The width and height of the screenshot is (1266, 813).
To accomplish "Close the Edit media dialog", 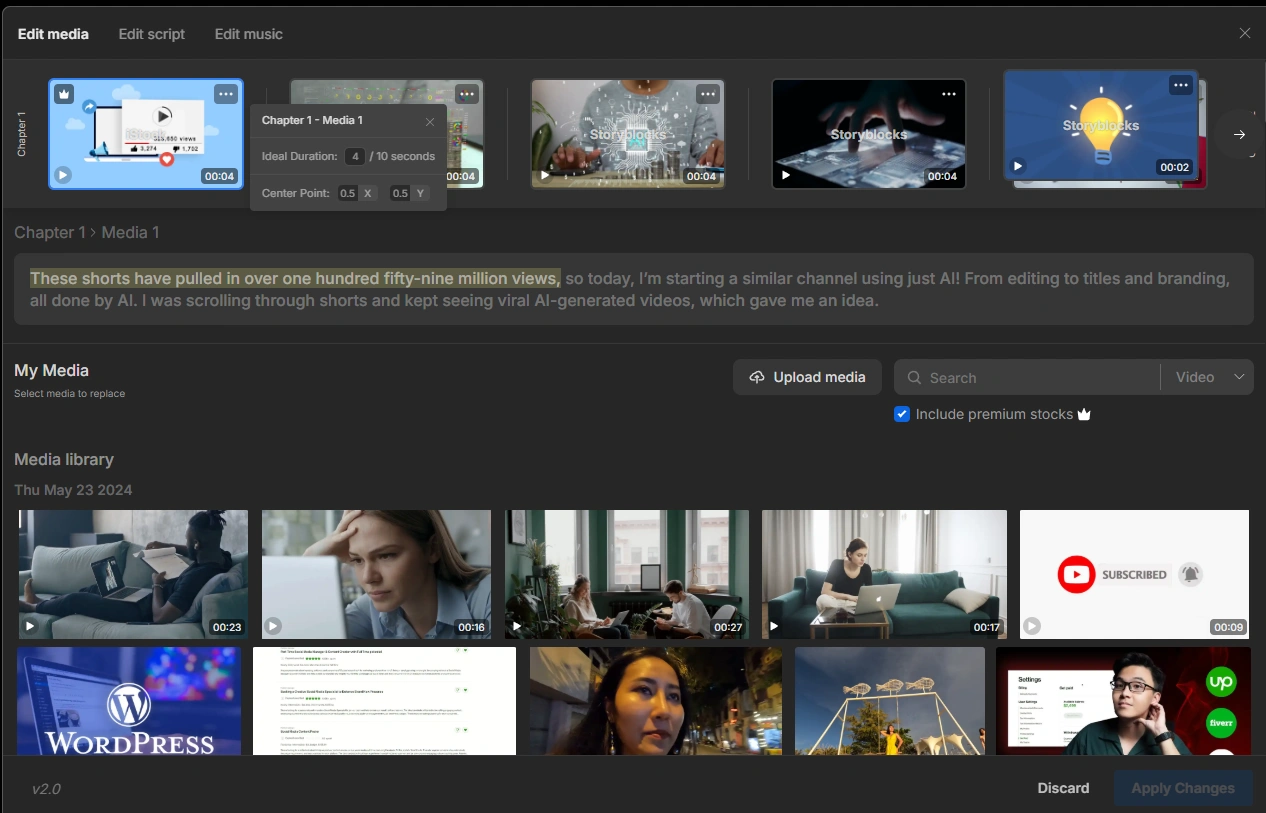I will 1245,33.
